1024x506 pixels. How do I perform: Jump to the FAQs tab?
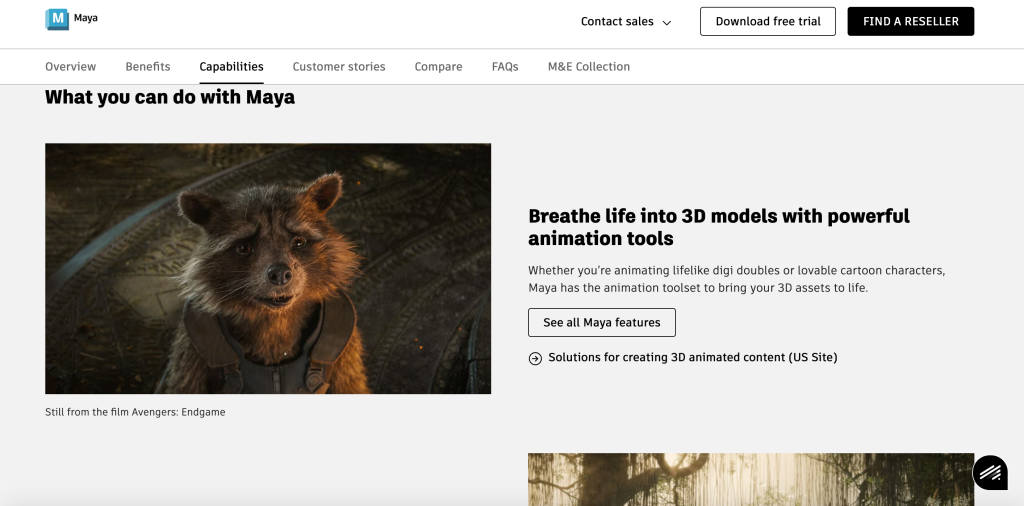pos(505,67)
